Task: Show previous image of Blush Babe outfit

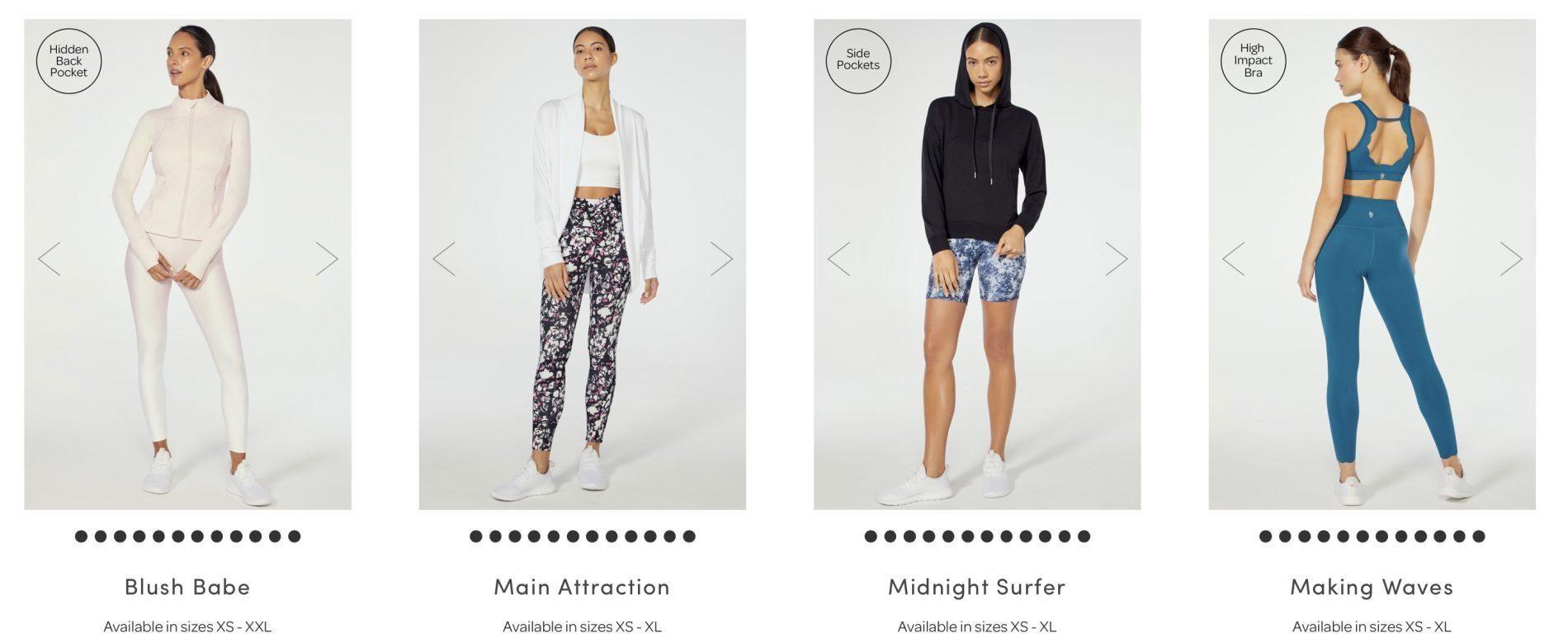Action: [49, 259]
